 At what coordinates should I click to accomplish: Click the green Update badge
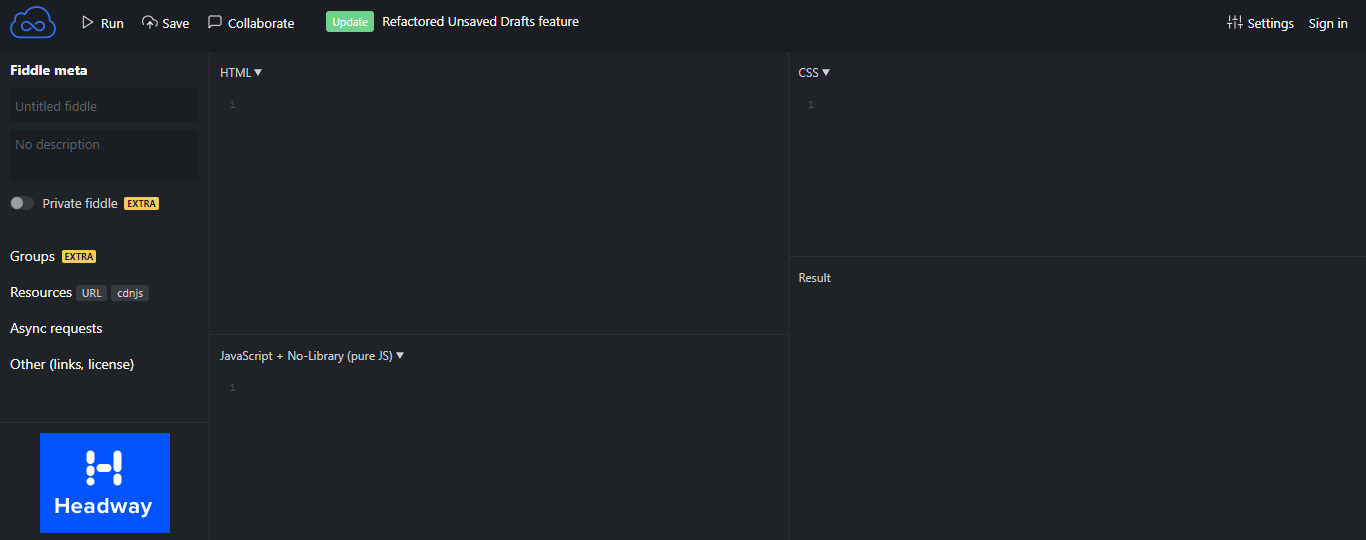pos(350,22)
